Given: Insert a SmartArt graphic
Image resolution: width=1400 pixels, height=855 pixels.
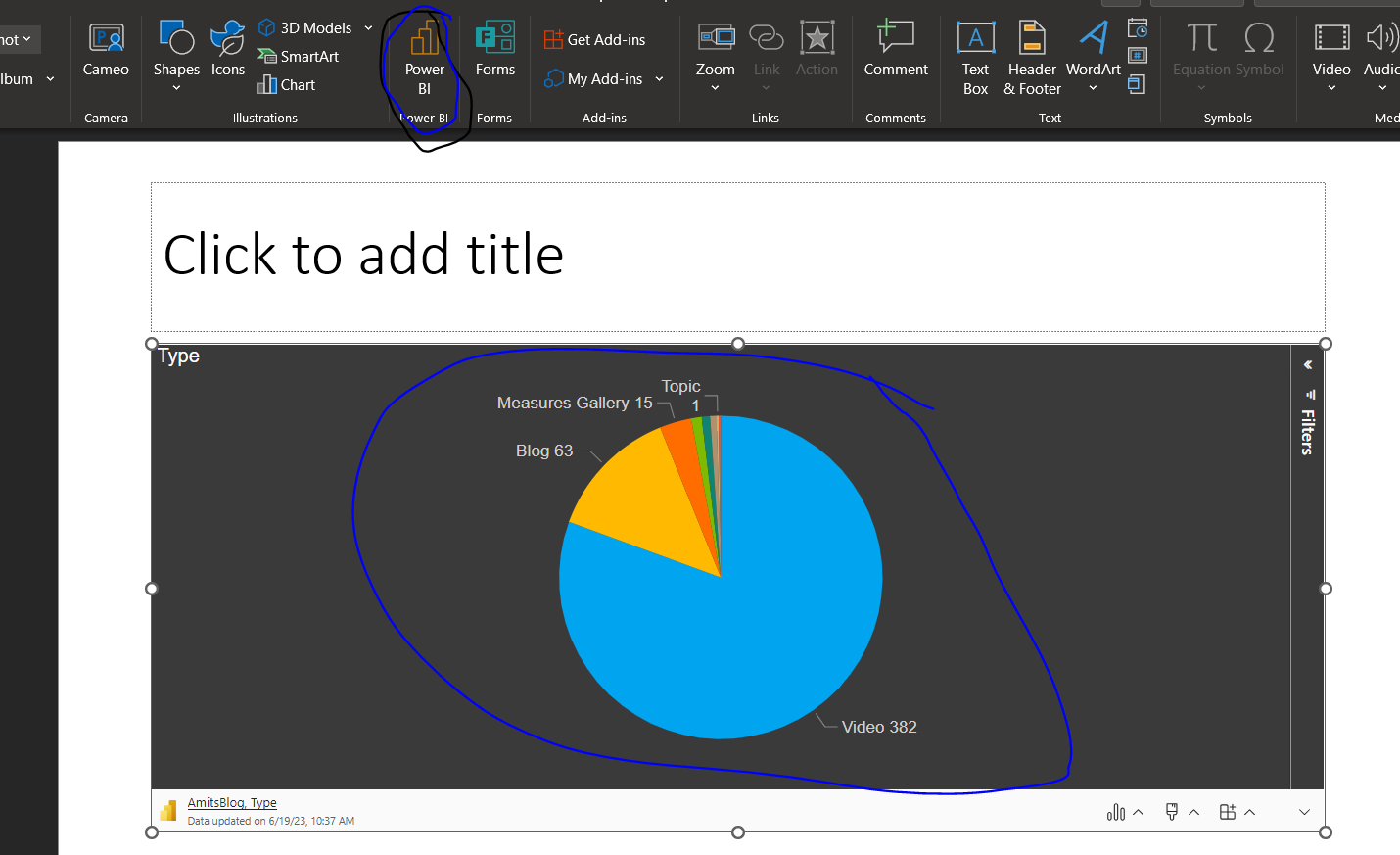Looking at the screenshot, I should pos(299,57).
